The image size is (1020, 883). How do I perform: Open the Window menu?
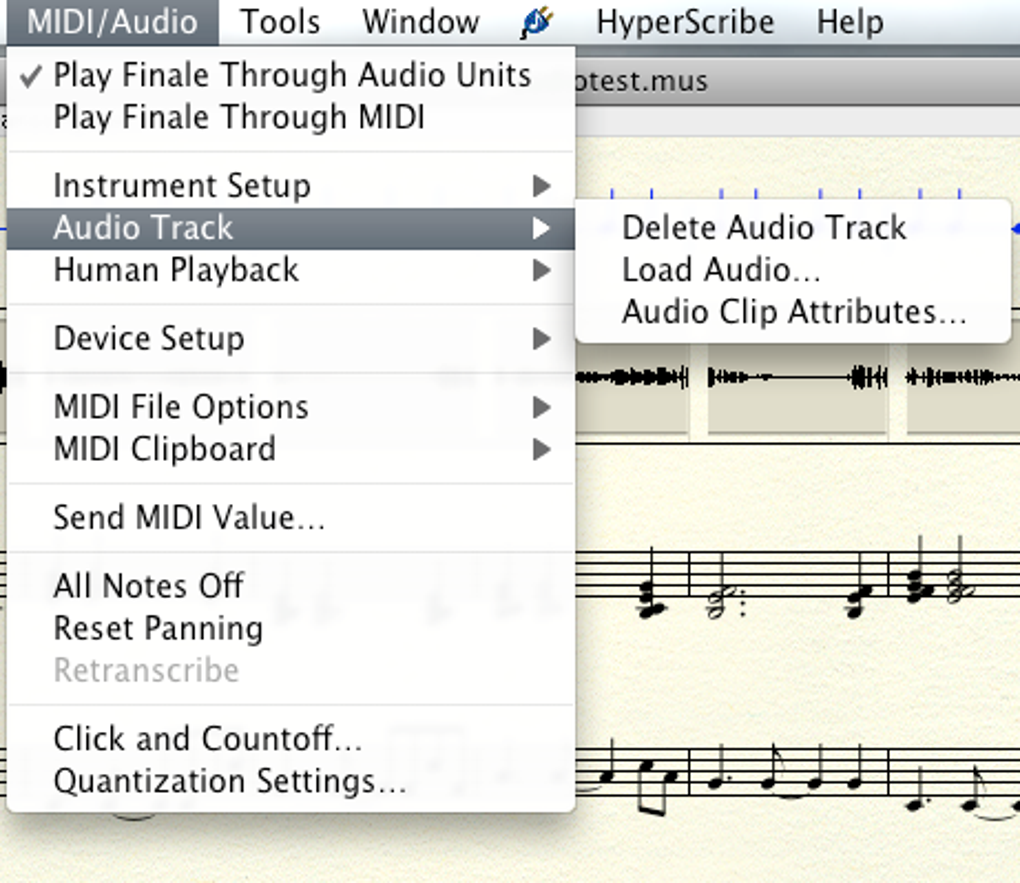point(421,22)
